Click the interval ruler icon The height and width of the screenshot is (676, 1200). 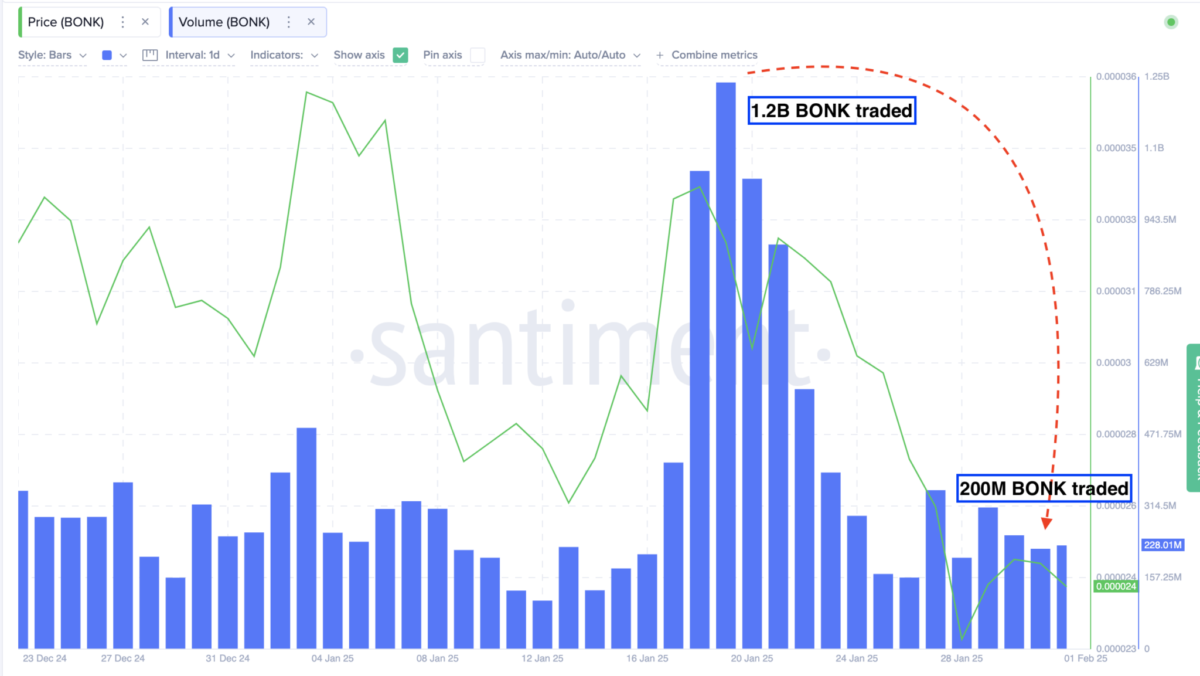tap(150, 56)
